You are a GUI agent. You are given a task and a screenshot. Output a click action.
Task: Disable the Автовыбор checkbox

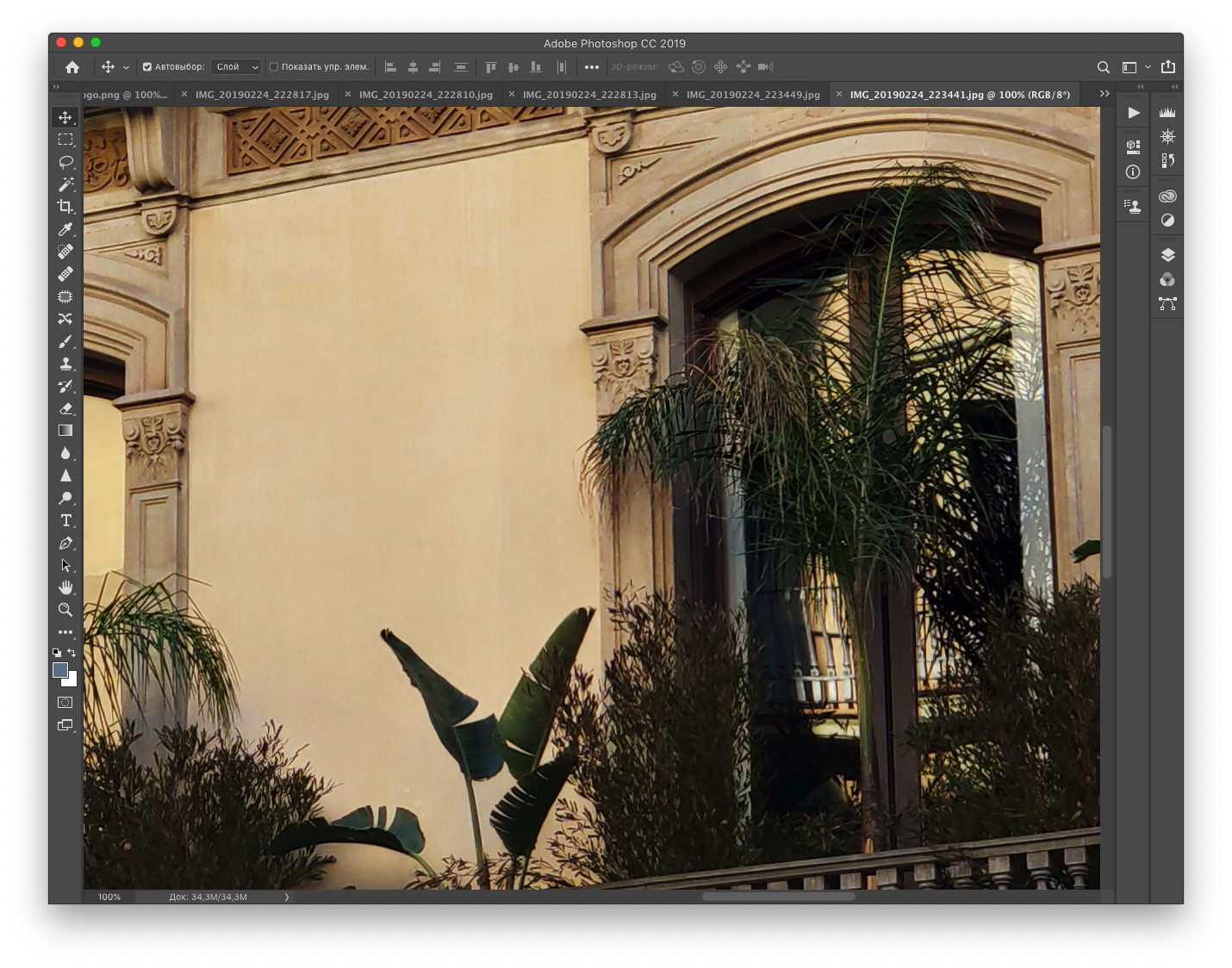(147, 67)
